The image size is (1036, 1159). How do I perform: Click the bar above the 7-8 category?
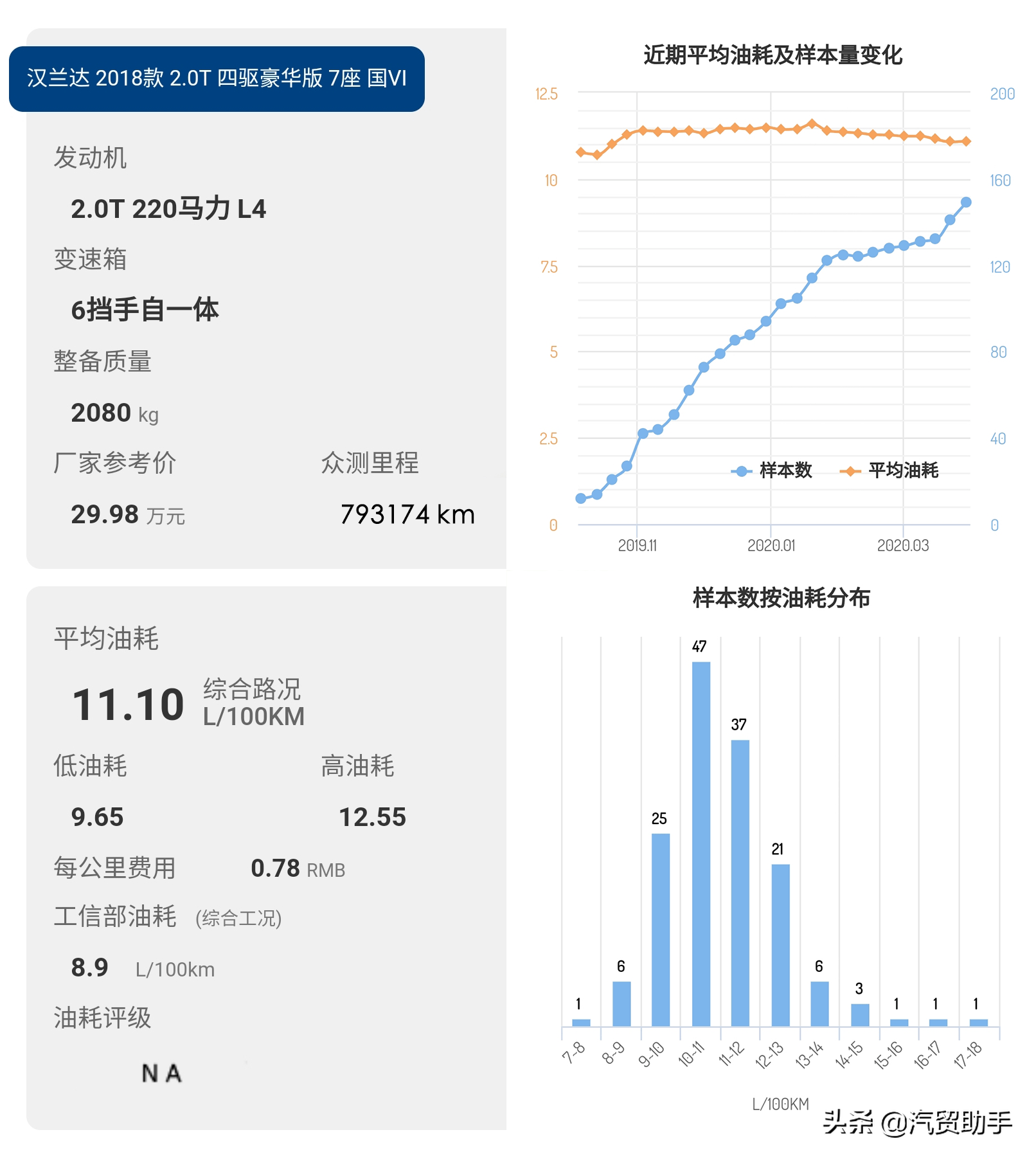point(581,1022)
